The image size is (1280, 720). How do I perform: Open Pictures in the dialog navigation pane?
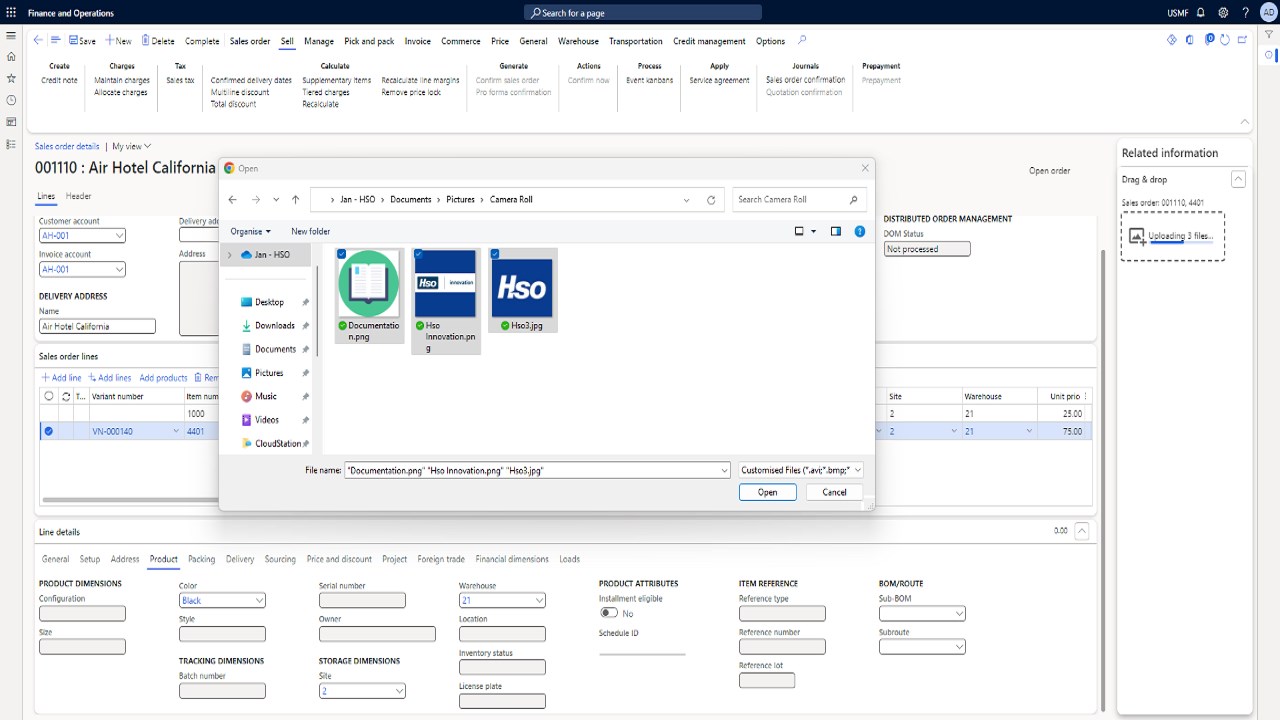[x=269, y=373]
